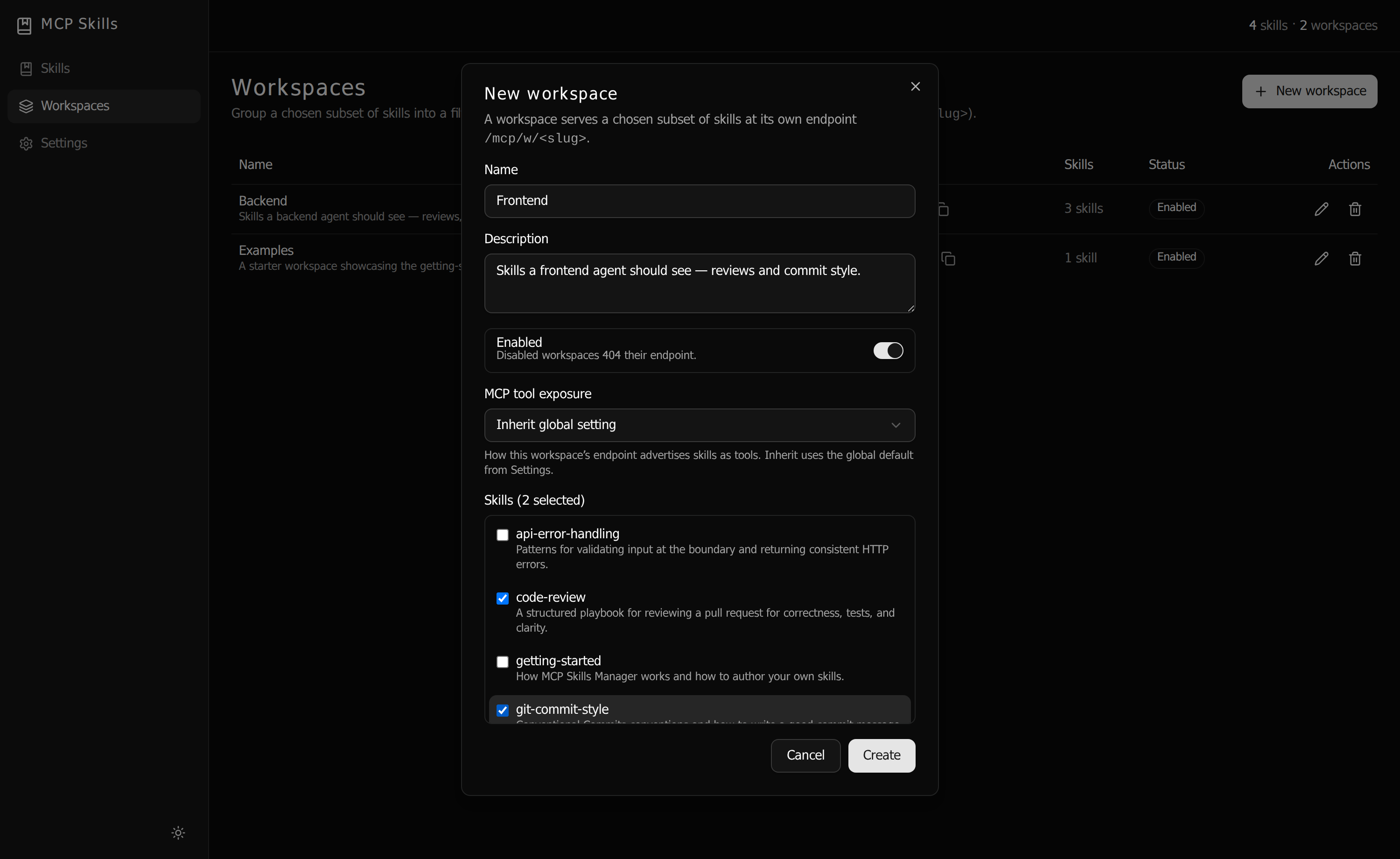
Task: Click the MCP Skills logo icon
Action: coord(24,25)
